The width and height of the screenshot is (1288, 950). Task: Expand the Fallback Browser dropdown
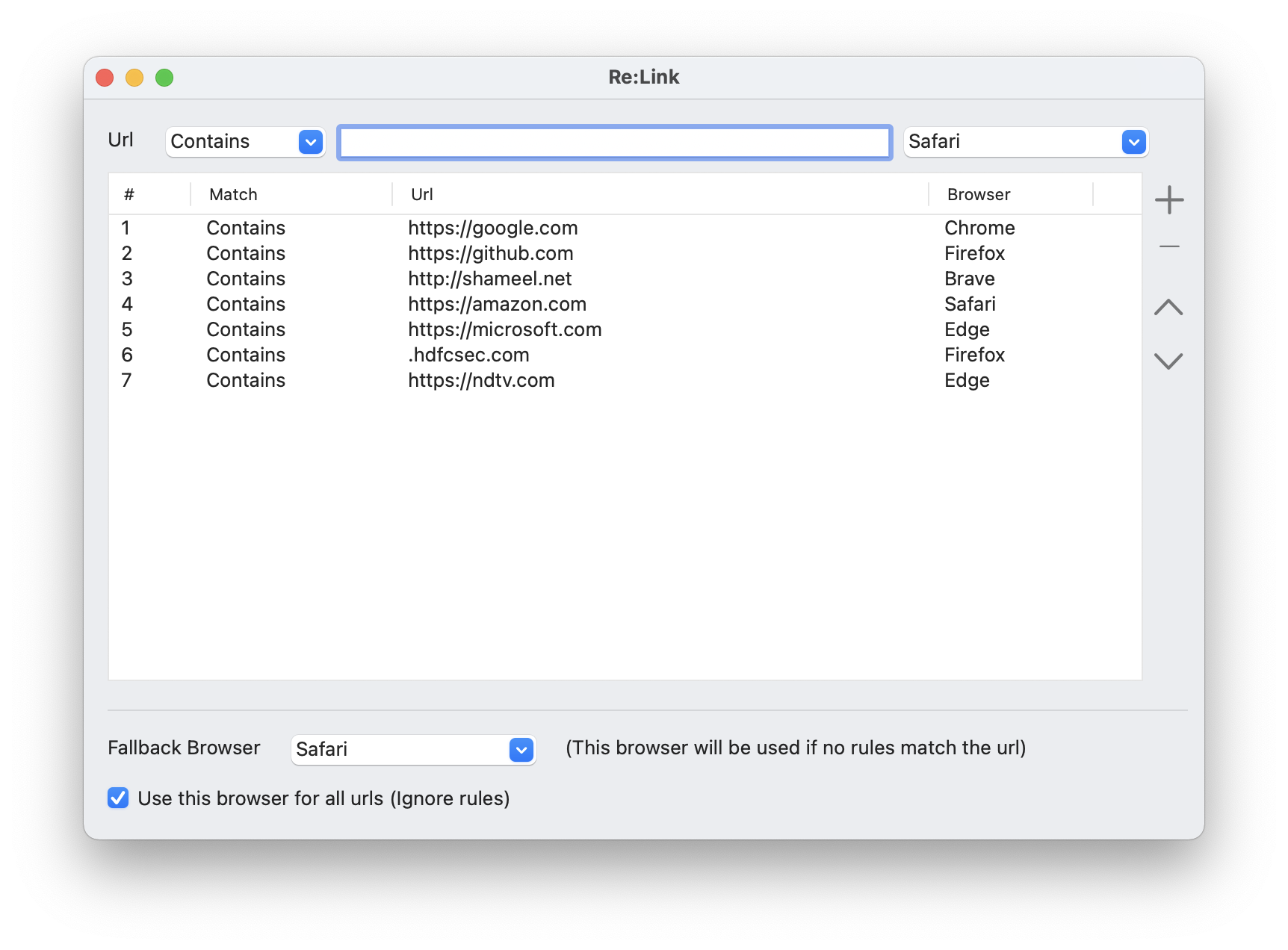point(413,749)
